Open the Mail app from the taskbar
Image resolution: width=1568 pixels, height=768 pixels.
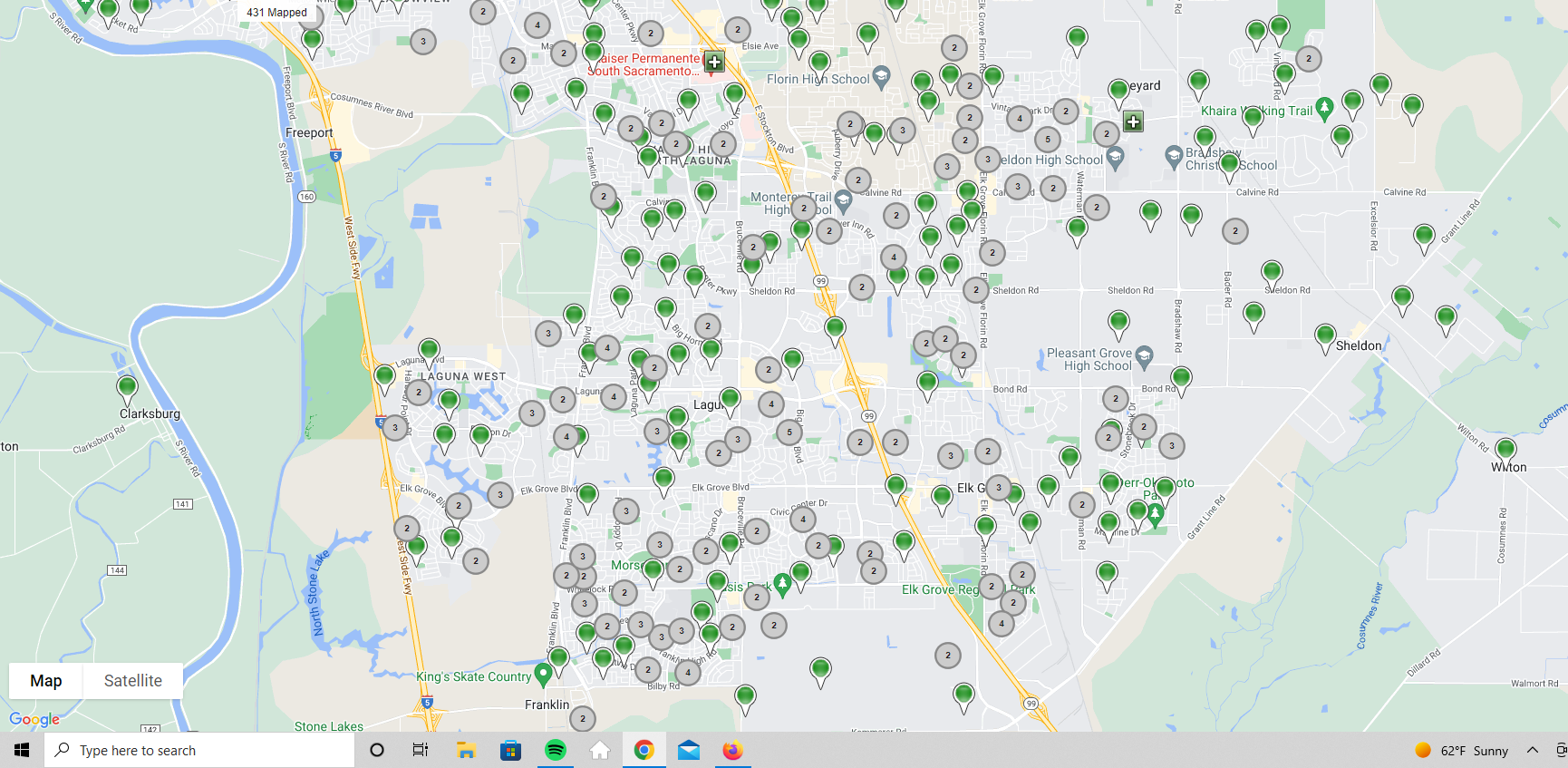tap(689, 750)
